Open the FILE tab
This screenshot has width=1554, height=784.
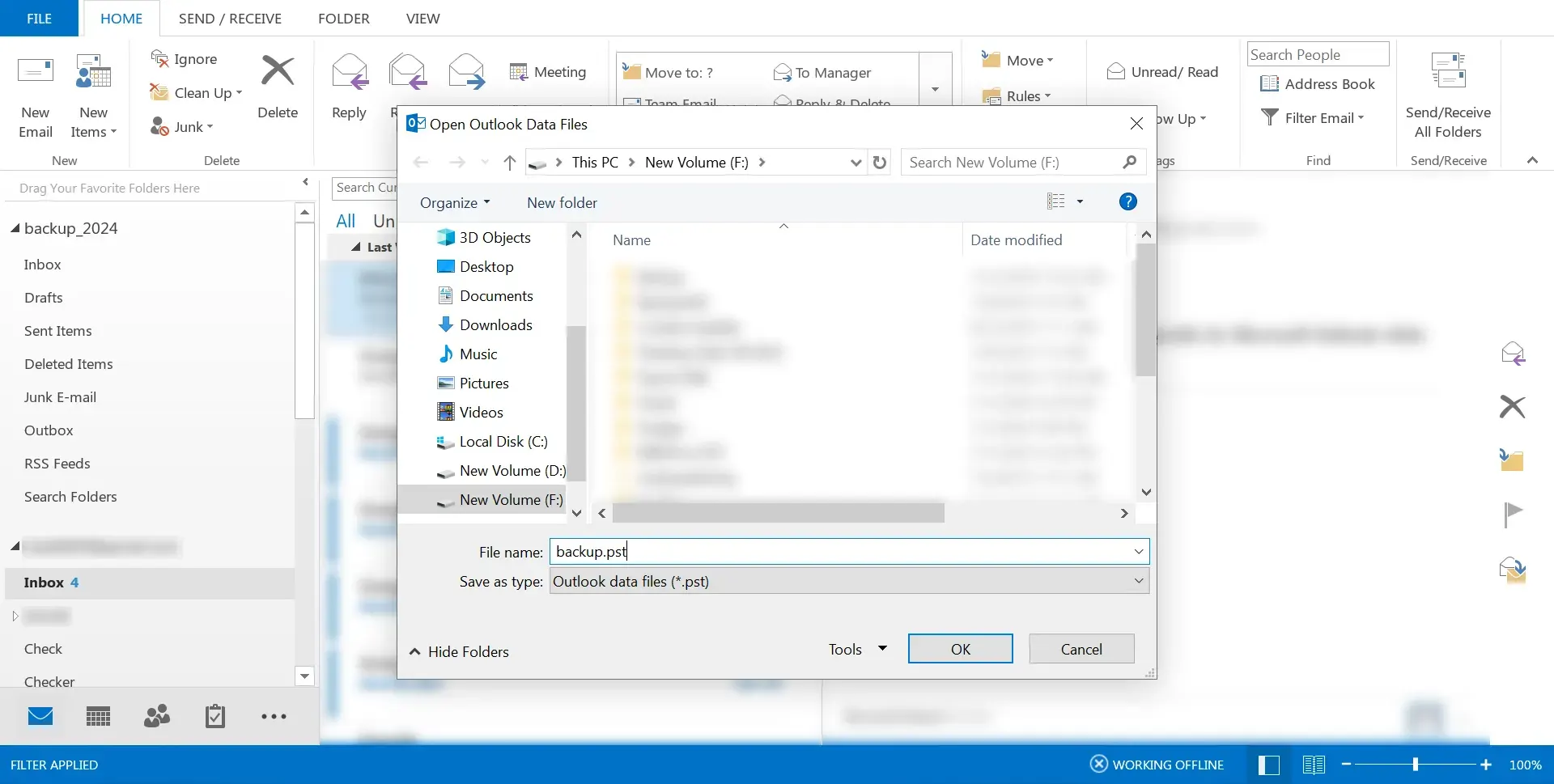tap(39, 18)
